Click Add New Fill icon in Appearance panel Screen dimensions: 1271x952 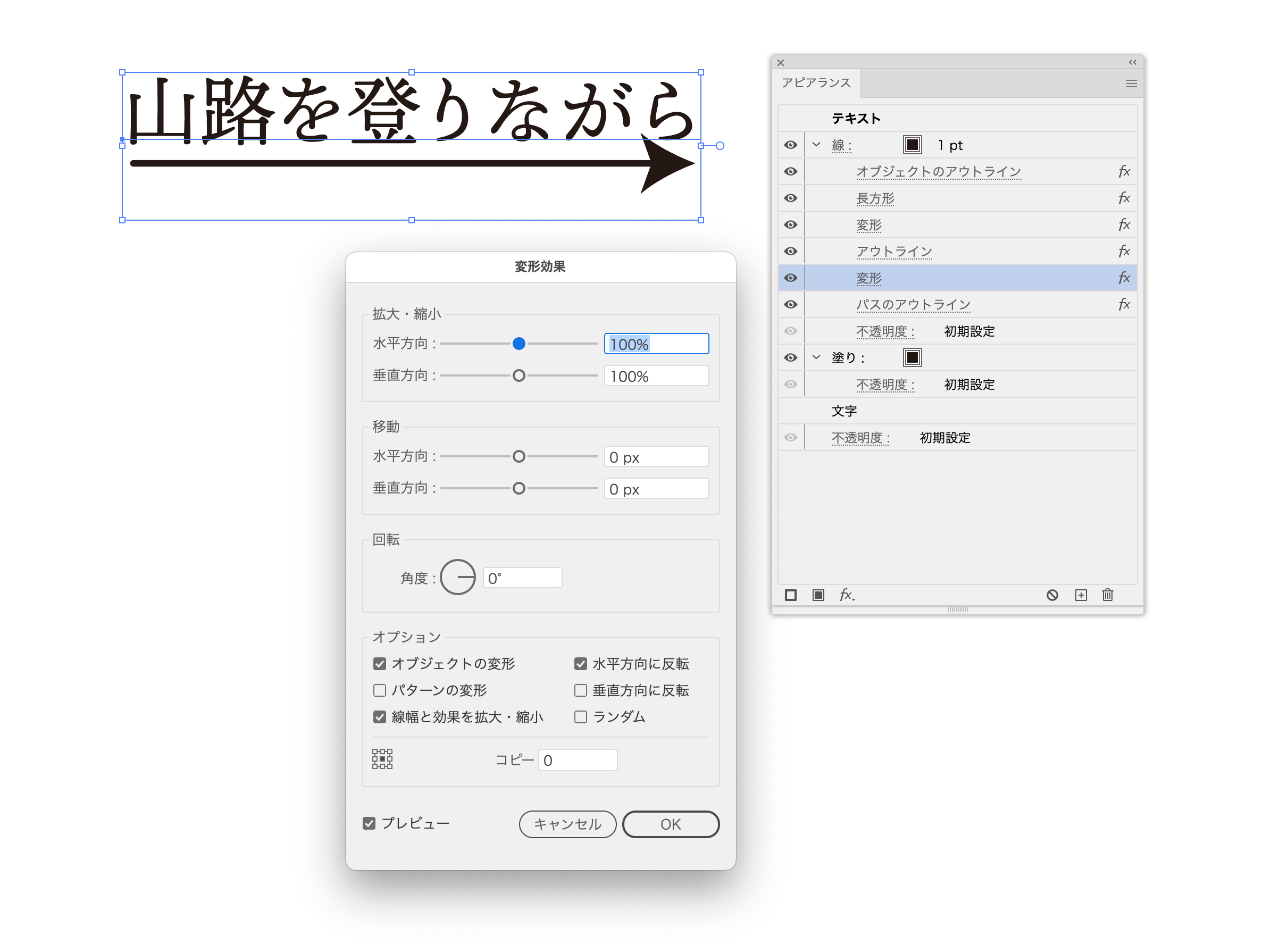tap(818, 595)
